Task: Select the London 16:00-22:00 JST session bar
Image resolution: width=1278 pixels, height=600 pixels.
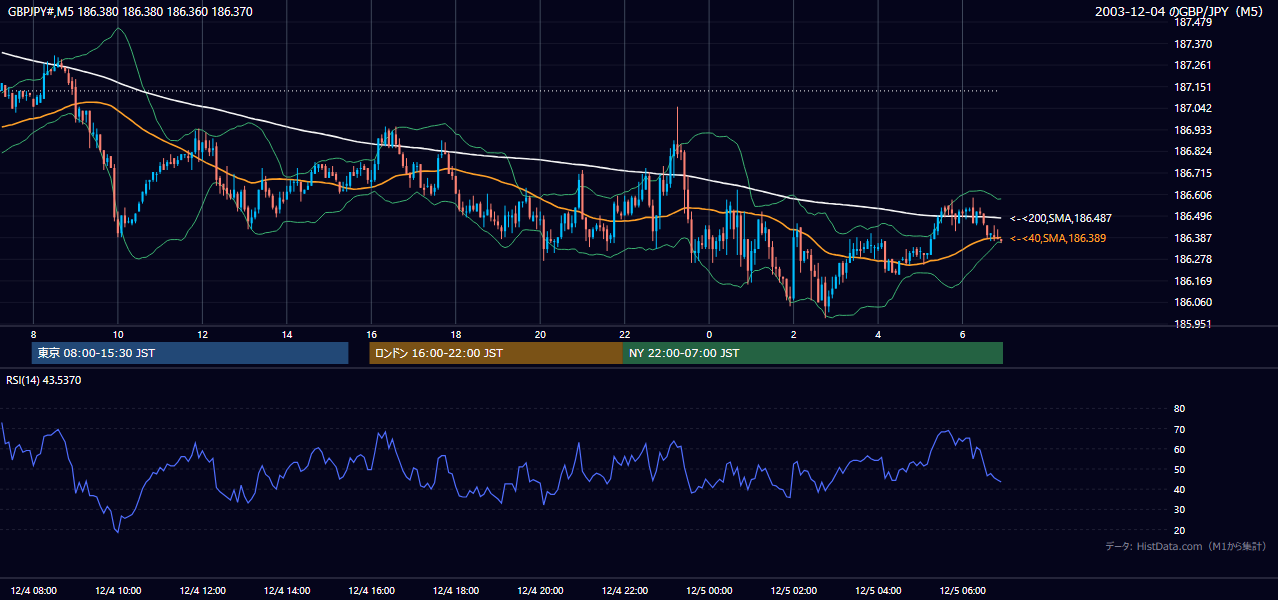Action: pyautogui.click(x=496, y=353)
